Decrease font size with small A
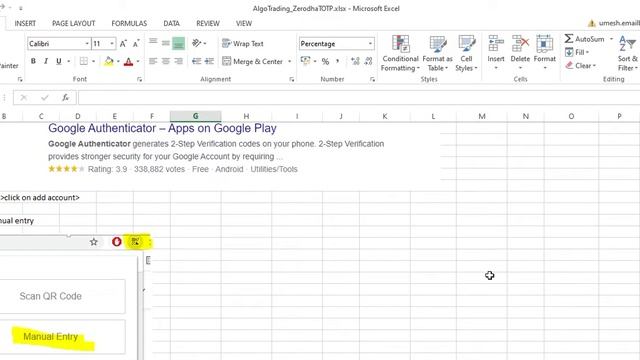This screenshot has width=640, height=360. pyautogui.click(x=136, y=43)
